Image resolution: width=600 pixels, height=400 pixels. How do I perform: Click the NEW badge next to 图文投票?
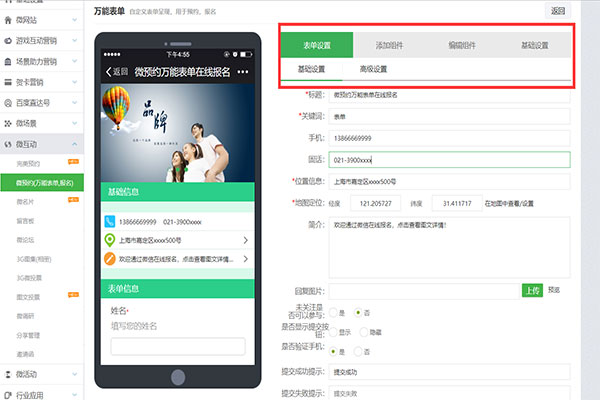73,294
